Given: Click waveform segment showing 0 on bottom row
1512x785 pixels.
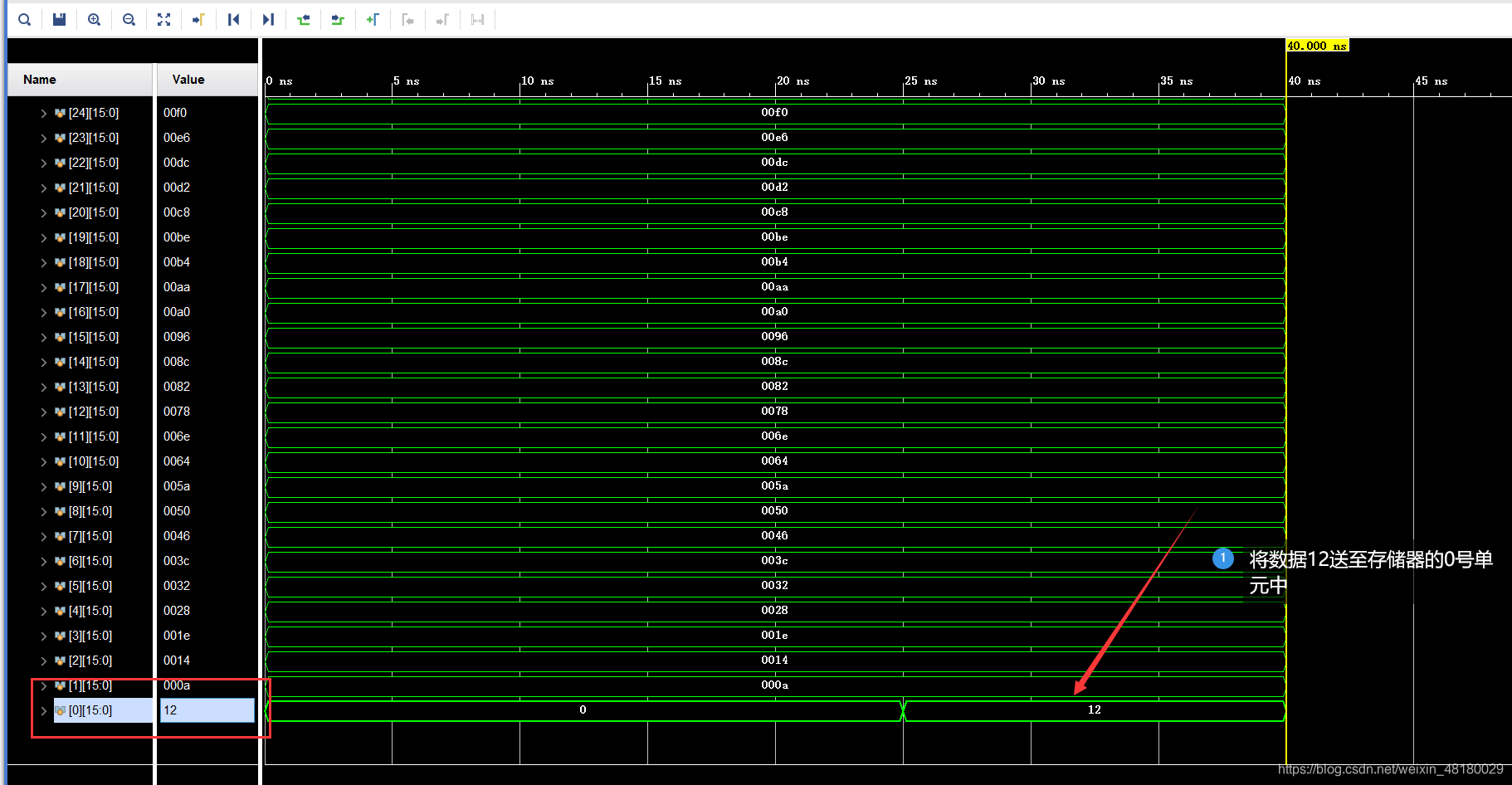Looking at the screenshot, I should pos(583,710).
